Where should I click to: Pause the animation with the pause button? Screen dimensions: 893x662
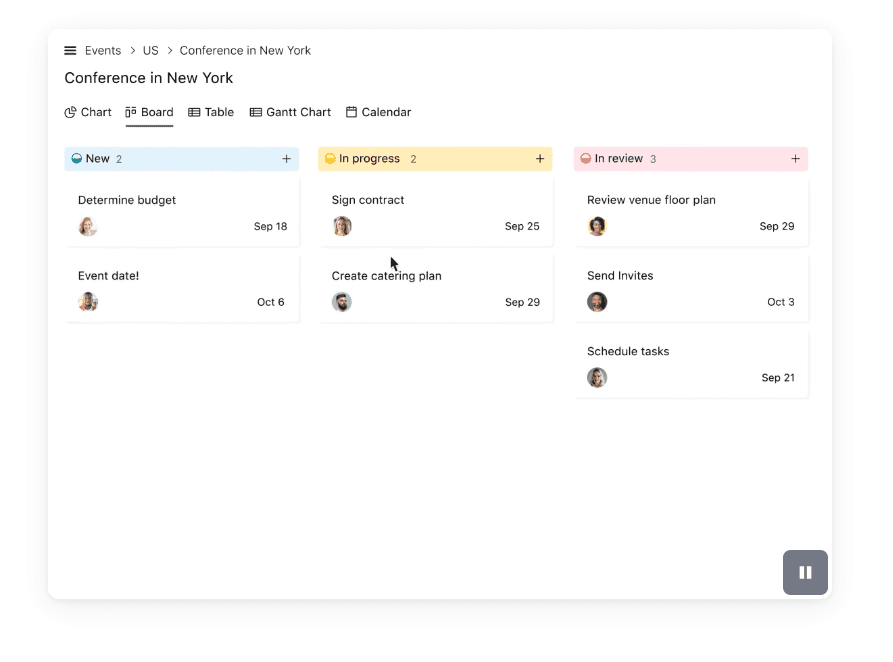click(x=805, y=572)
